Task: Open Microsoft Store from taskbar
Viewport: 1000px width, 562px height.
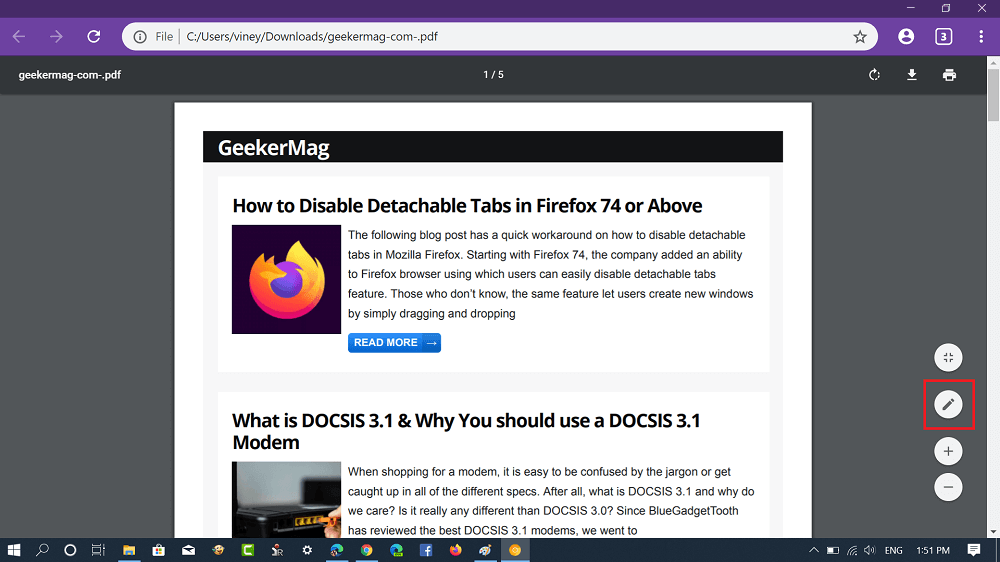Action: tap(159, 550)
